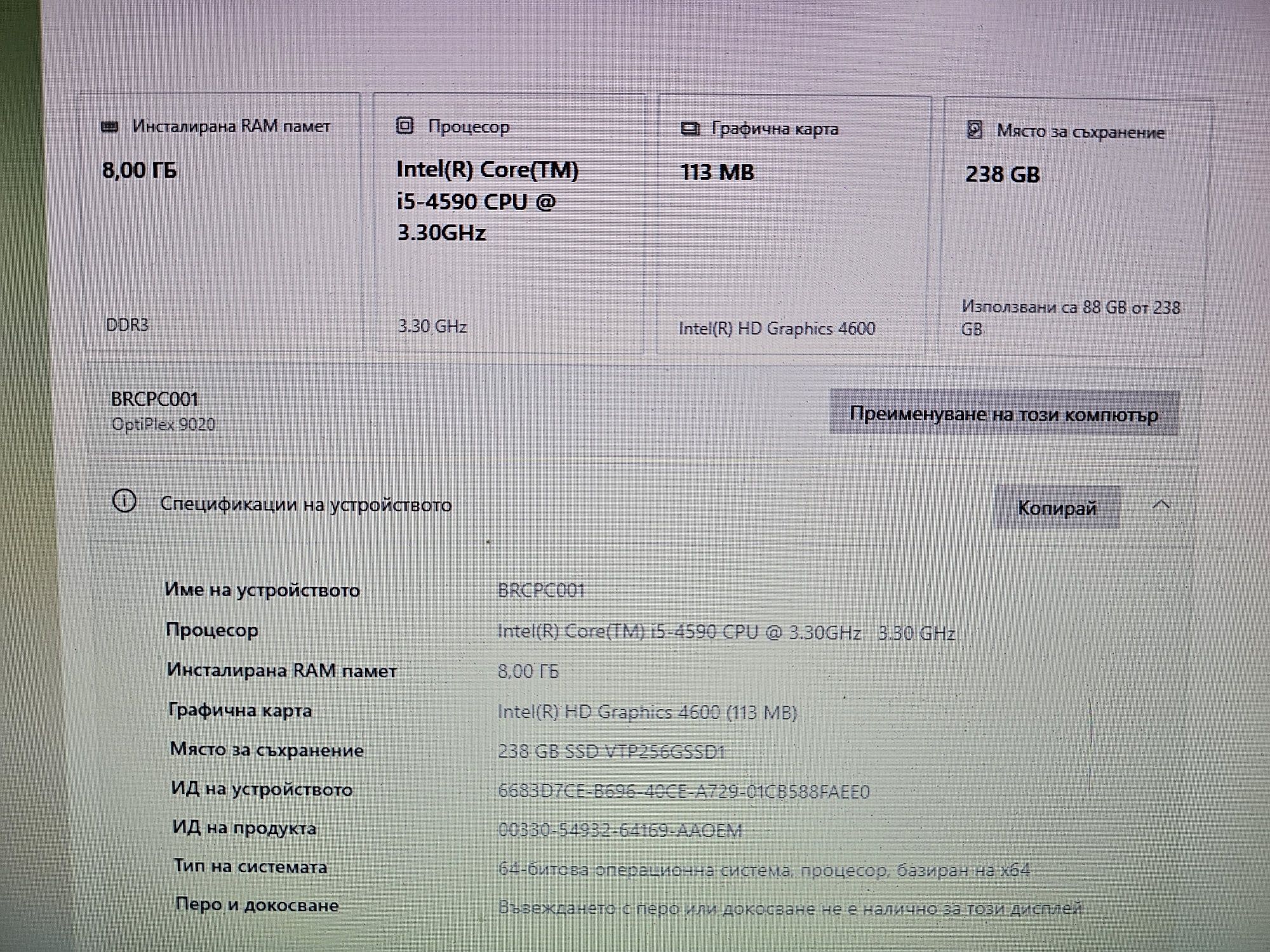This screenshot has height=952, width=1270.
Task: Click the RAM memory chip icon
Action: 110,127
